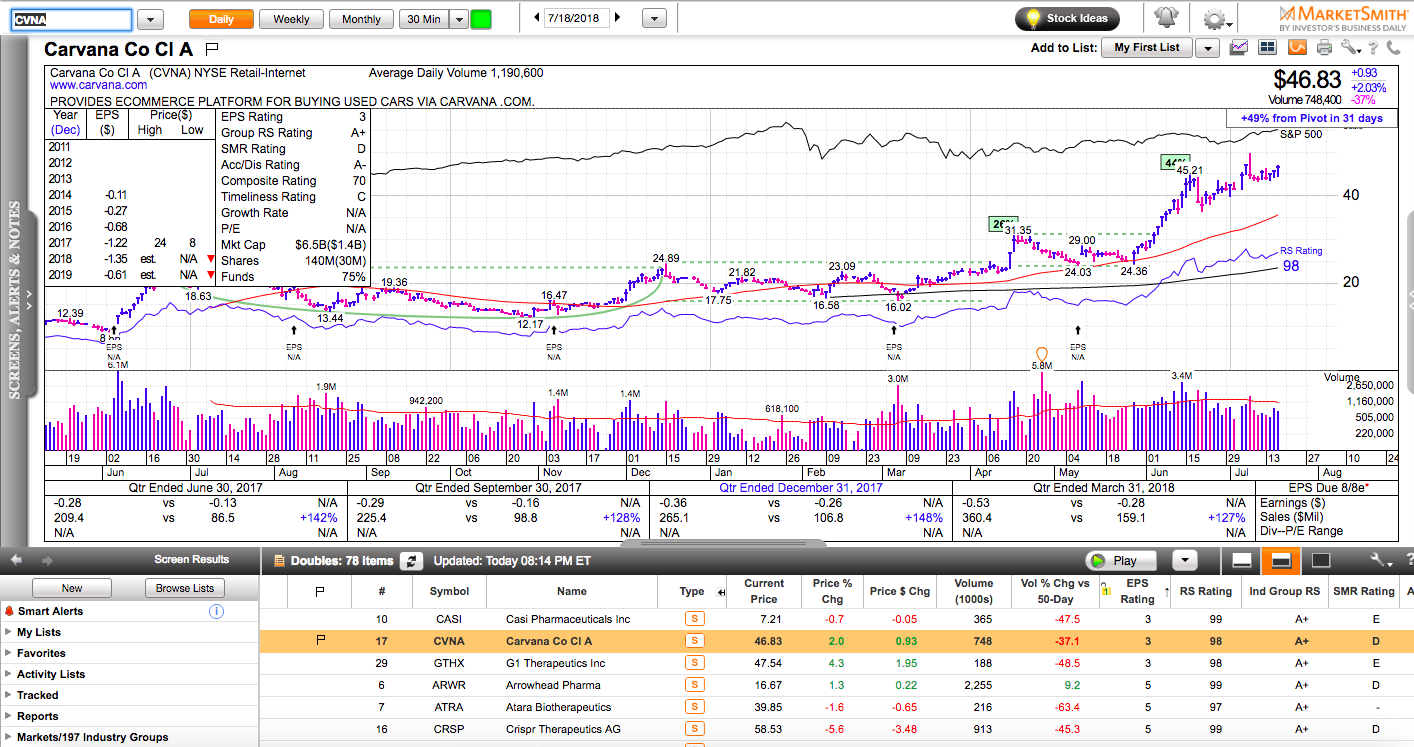Switch to the Daily chart
The image size is (1414, 747).
[221, 19]
